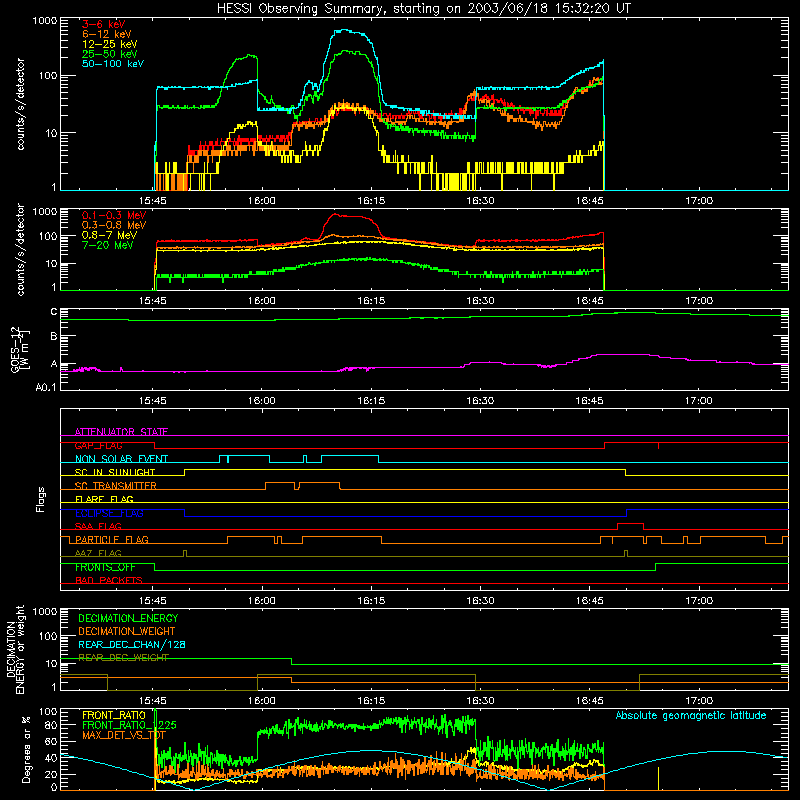Click the SAA_FLAG label

tap(98, 526)
